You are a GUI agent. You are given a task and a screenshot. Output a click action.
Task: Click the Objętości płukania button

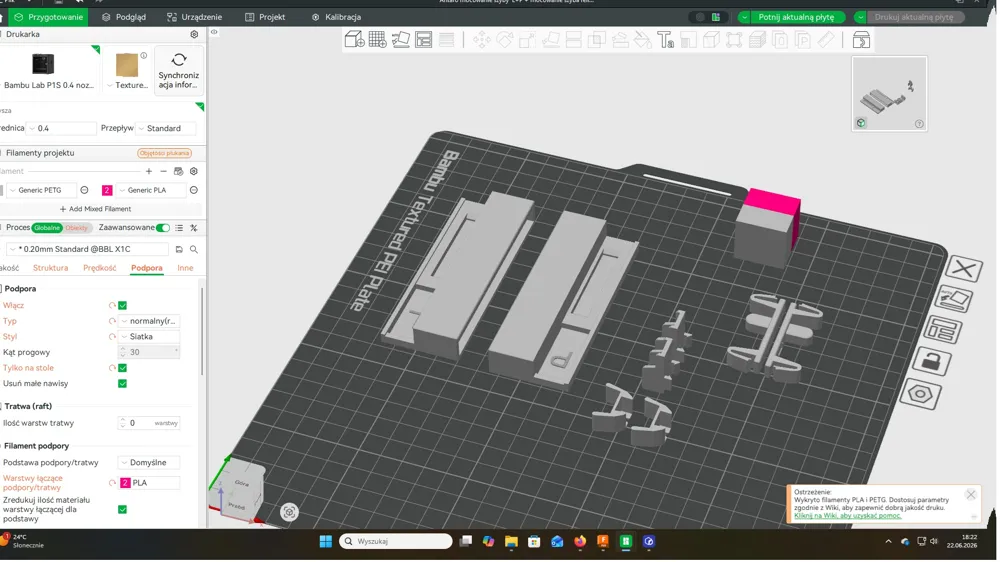click(165, 153)
